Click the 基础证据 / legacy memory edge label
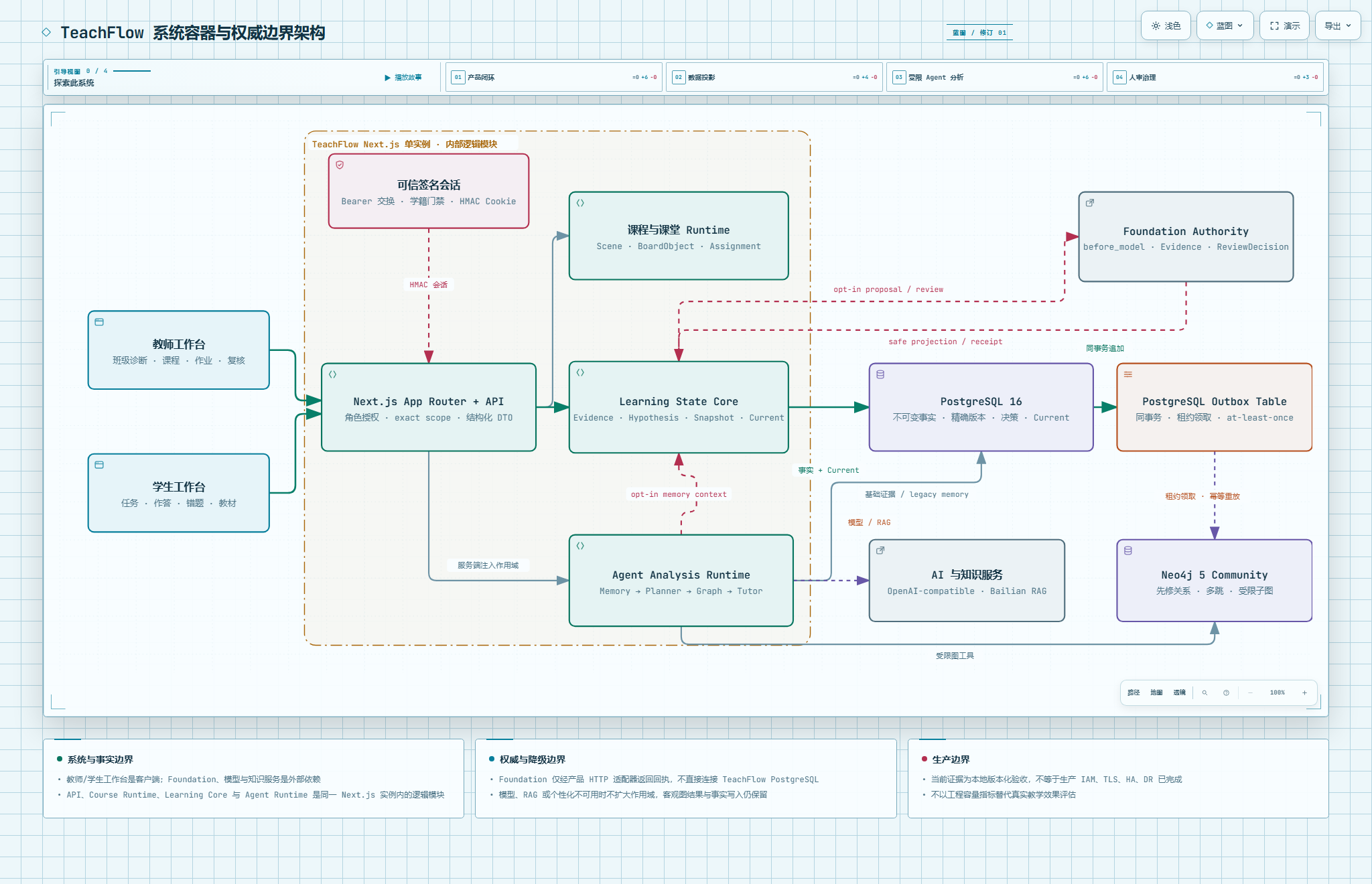This screenshot has height=884, width=1372. point(916,494)
